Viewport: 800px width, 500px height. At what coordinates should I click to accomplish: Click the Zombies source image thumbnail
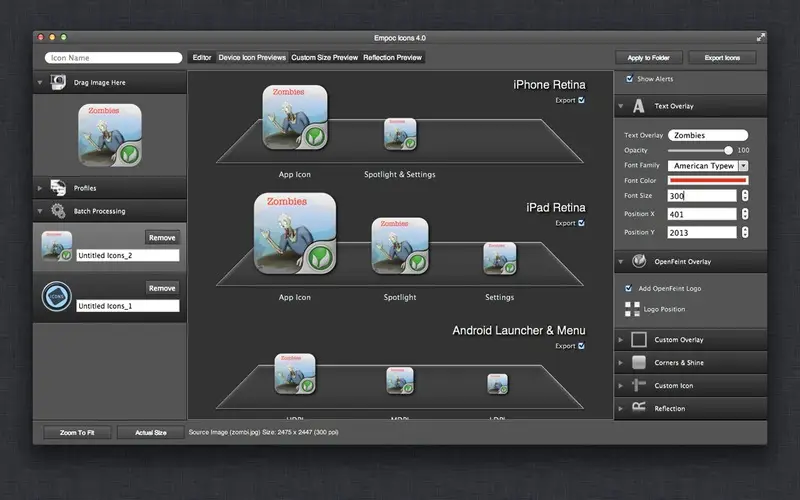[x=110, y=135]
